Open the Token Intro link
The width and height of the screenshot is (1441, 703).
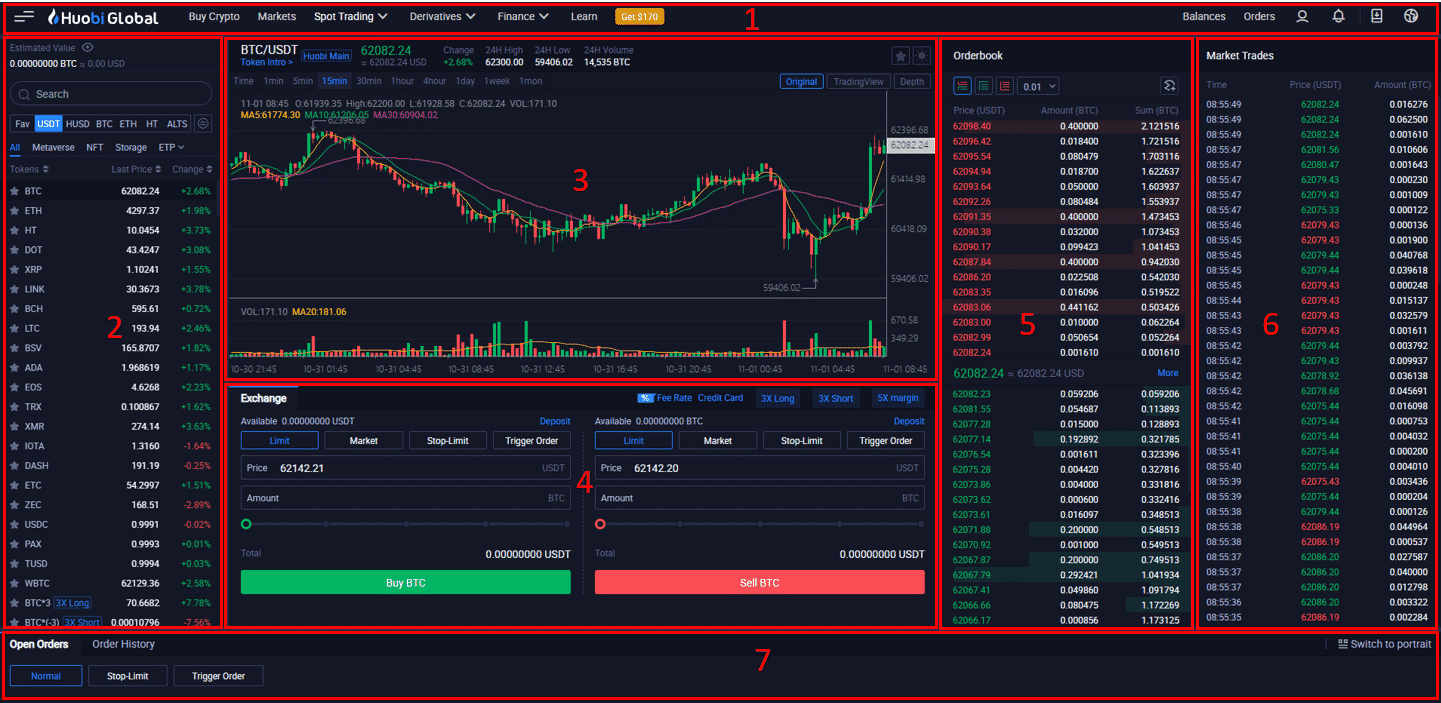266,62
